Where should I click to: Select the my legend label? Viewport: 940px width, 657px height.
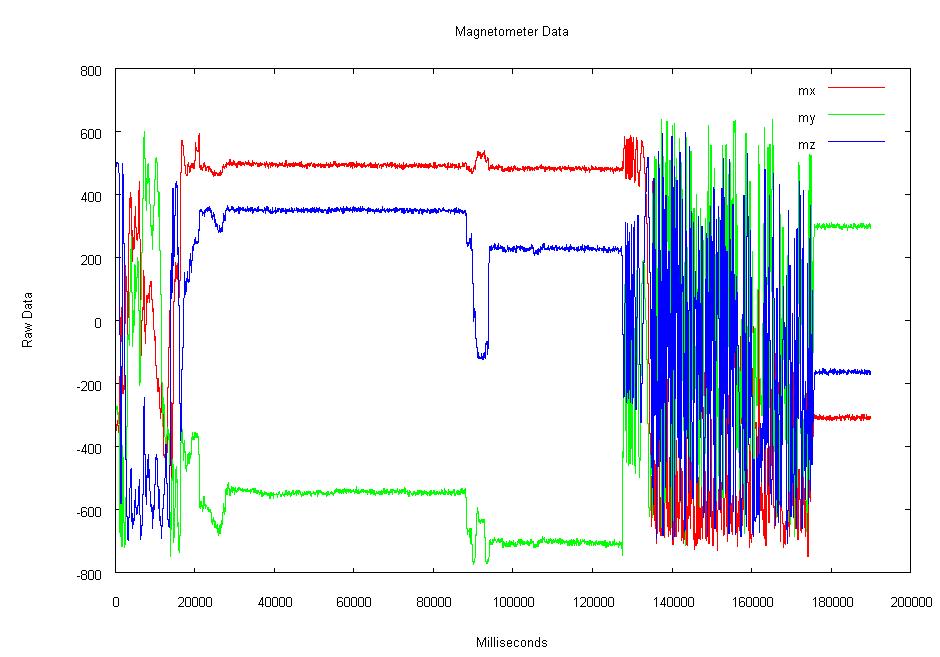pos(806,118)
